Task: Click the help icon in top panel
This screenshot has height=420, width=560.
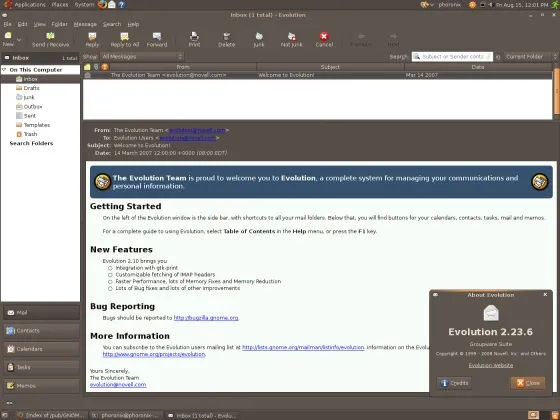Action: point(121,5)
